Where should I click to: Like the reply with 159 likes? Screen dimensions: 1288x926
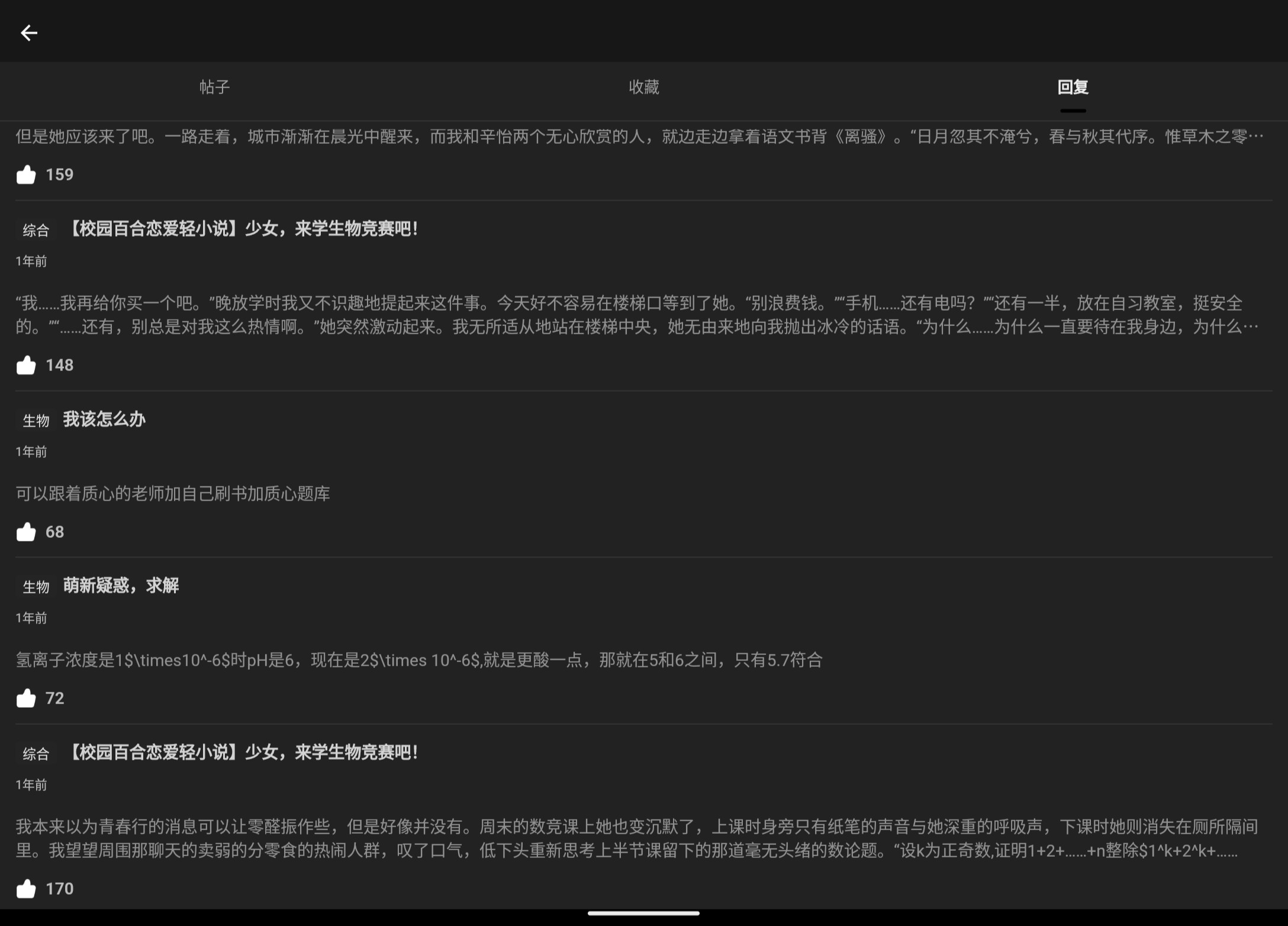click(26, 175)
